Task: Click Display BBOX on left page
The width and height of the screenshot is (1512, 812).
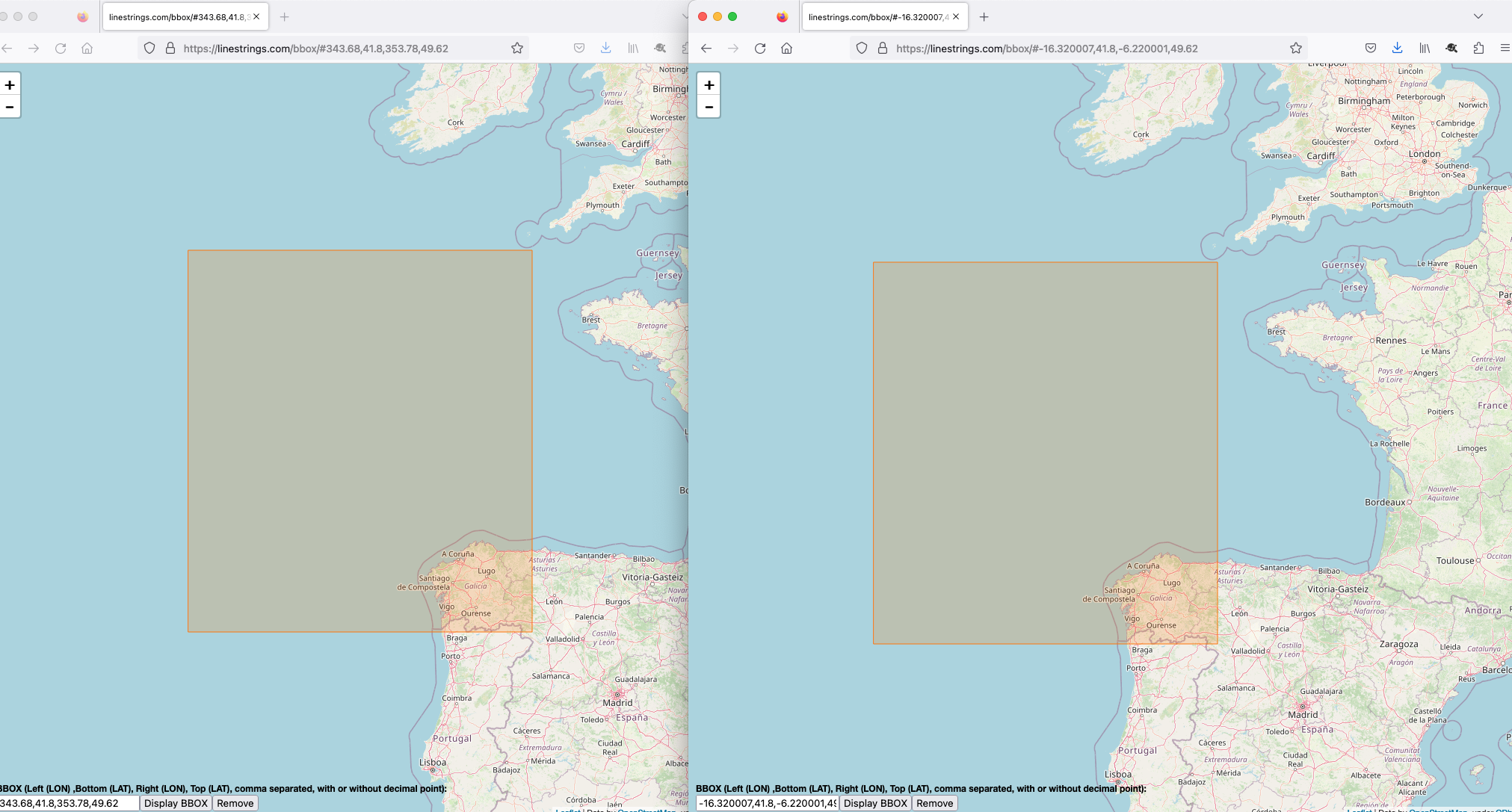Action: 176,803
